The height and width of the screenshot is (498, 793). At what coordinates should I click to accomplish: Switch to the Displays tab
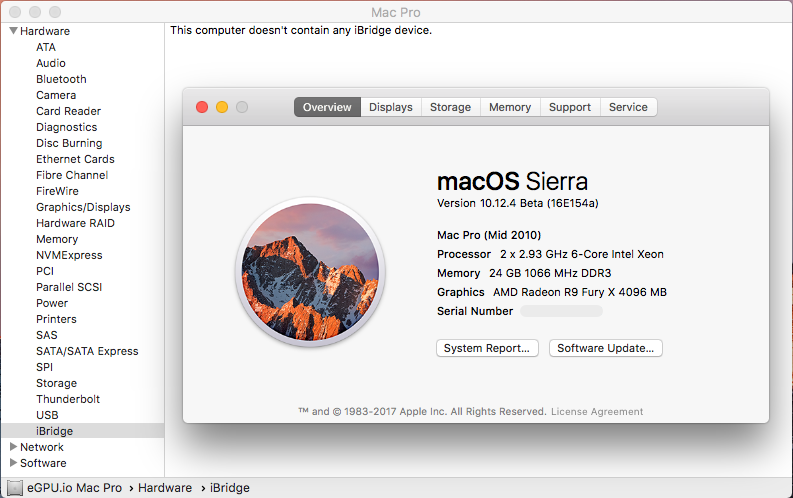coord(390,107)
